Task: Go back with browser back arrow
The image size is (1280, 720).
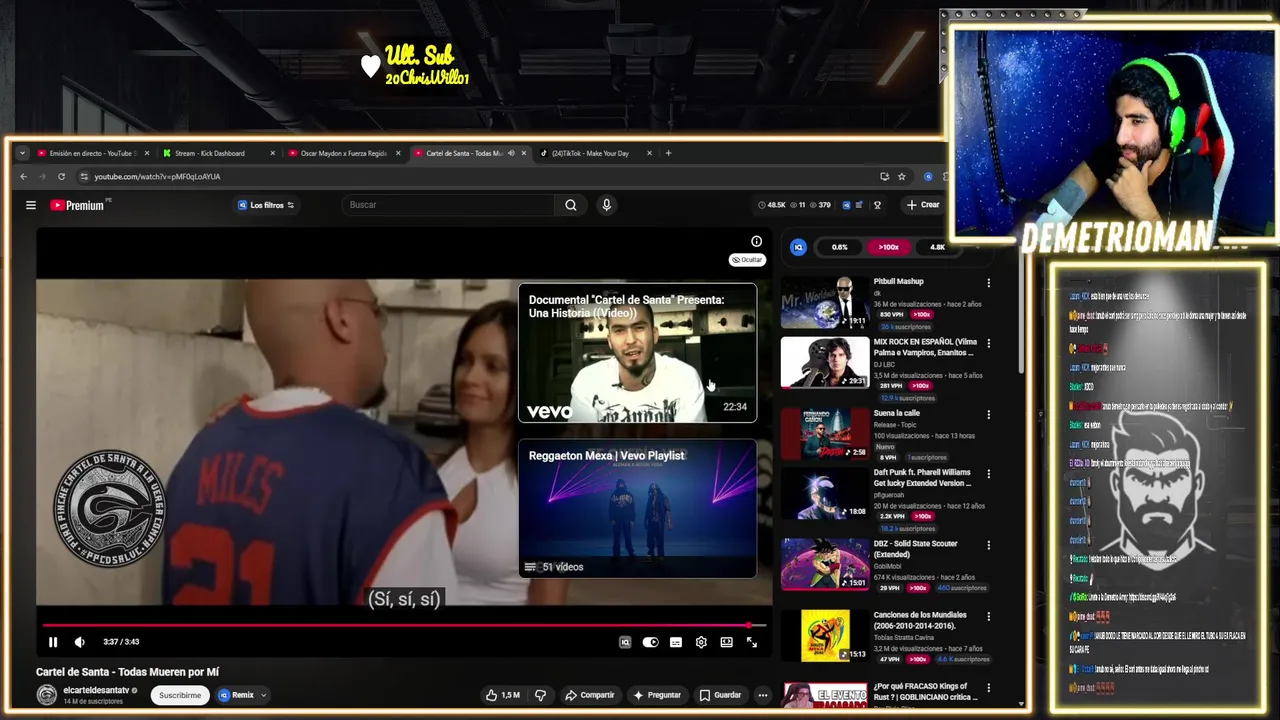Action: (24, 177)
